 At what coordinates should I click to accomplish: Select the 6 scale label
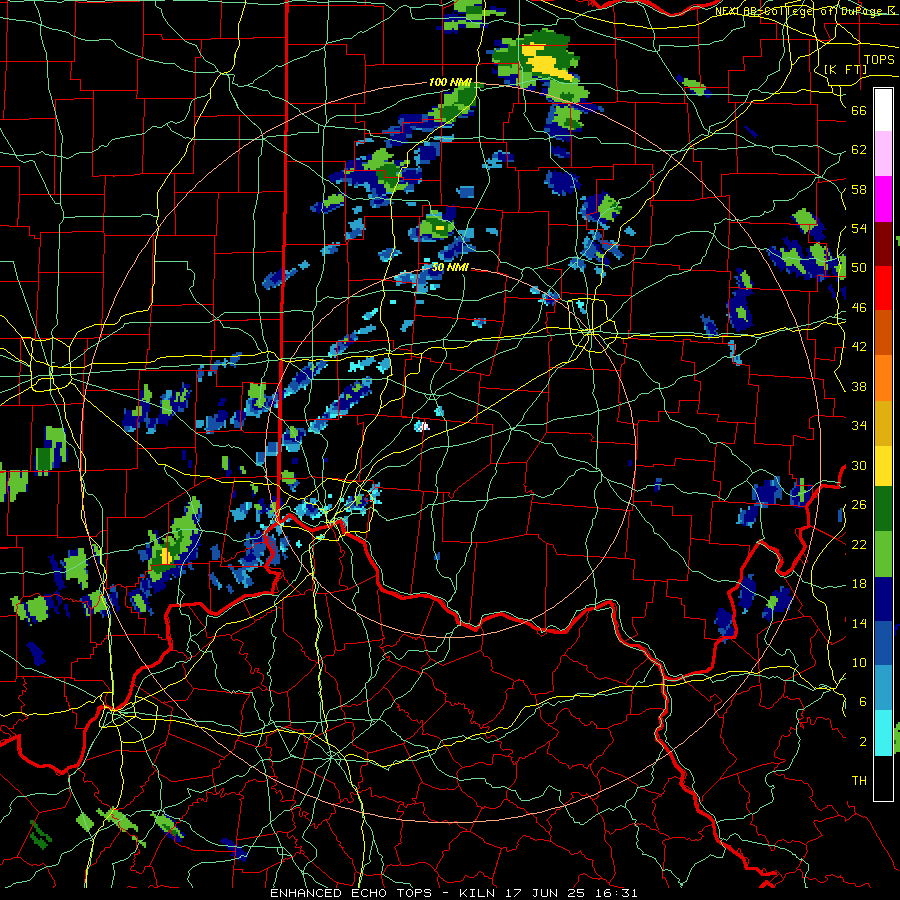[863, 701]
